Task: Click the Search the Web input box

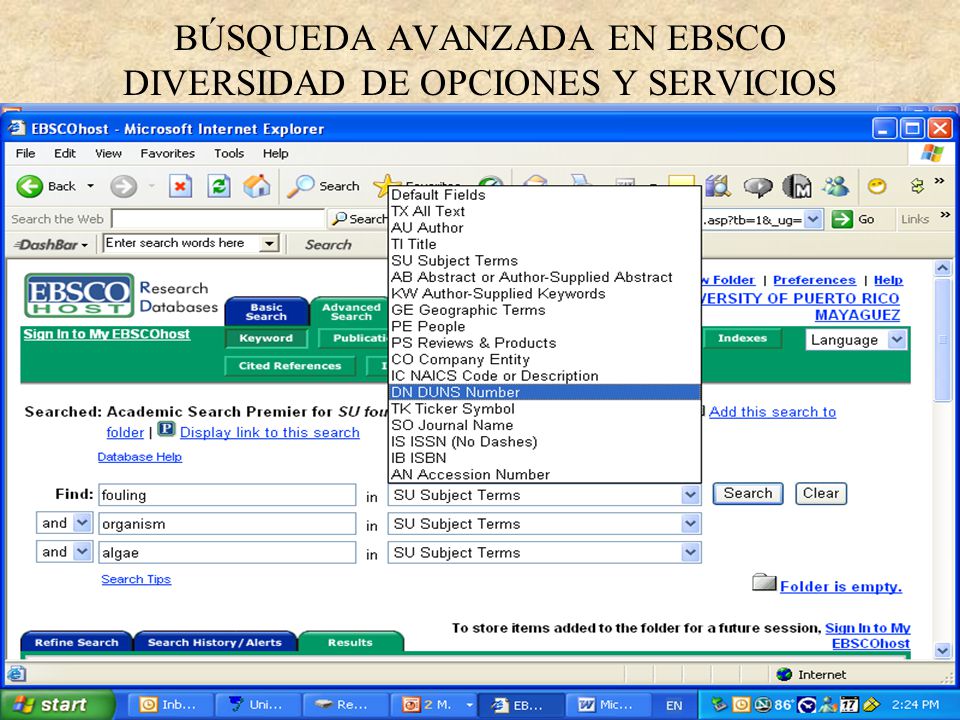Action: (x=219, y=219)
